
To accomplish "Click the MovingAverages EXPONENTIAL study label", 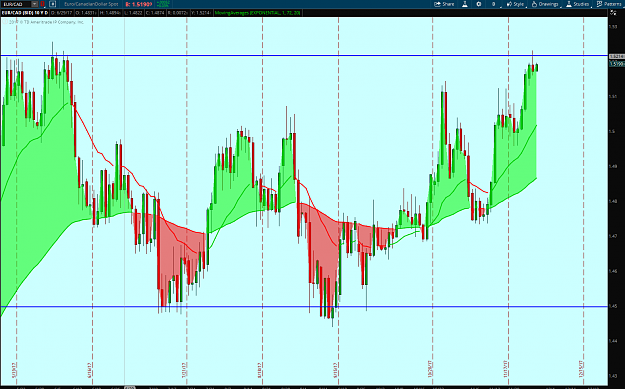I will click(x=257, y=13).
